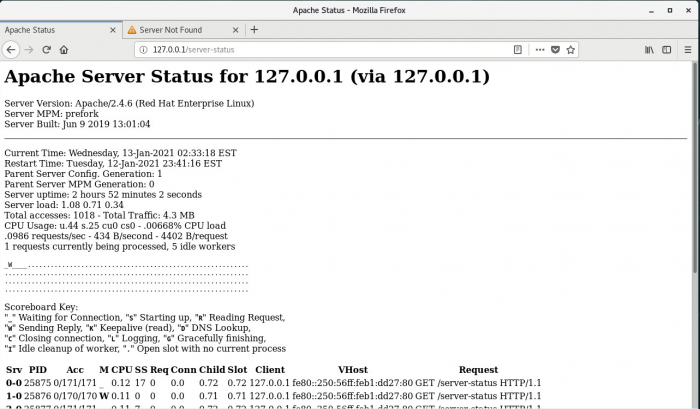Viewport: 700px width, 409px height.
Task: Open a new tab
Action: tap(254, 30)
